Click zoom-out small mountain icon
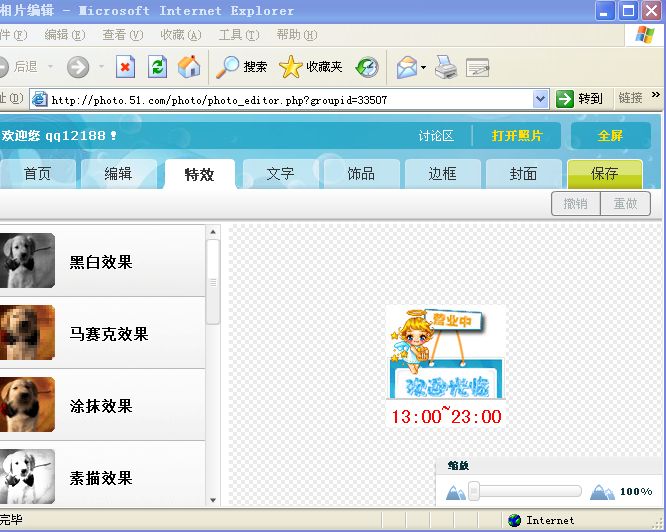Screen dimensions: 666x532 click(456, 492)
